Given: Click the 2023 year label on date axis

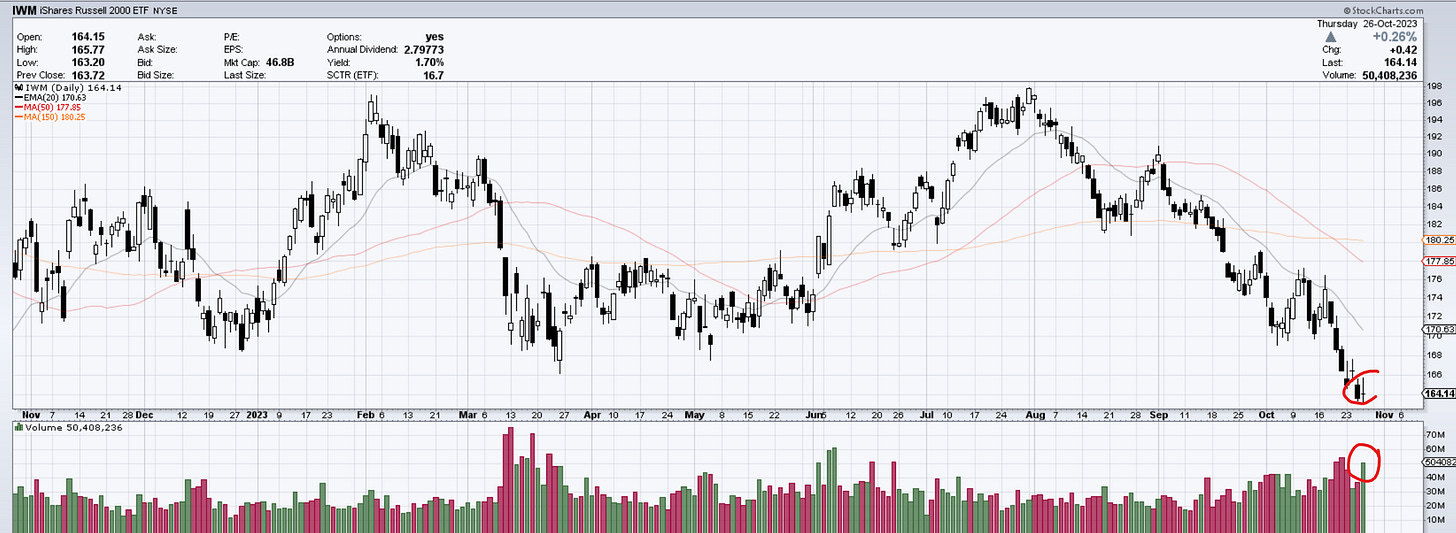Looking at the screenshot, I should pos(258,413).
